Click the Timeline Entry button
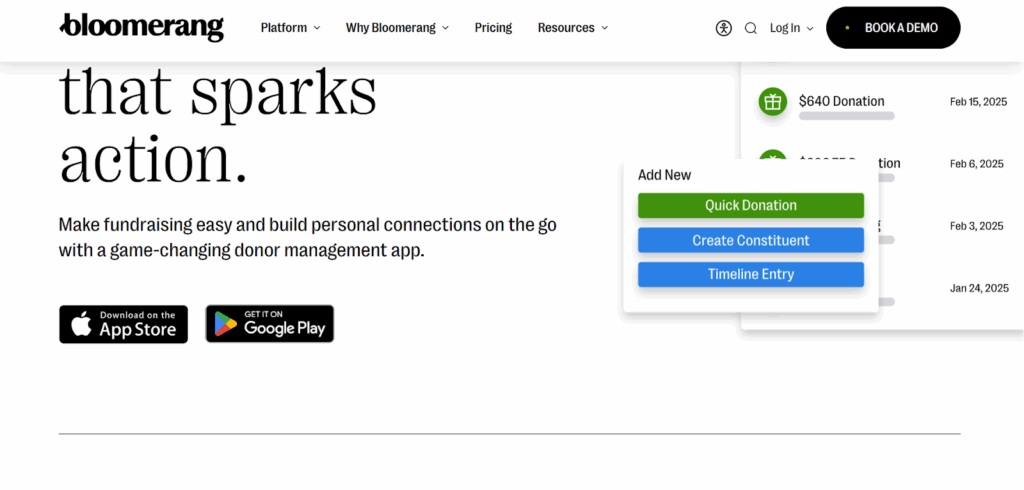This screenshot has width=1024, height=490. click(751, 274)
